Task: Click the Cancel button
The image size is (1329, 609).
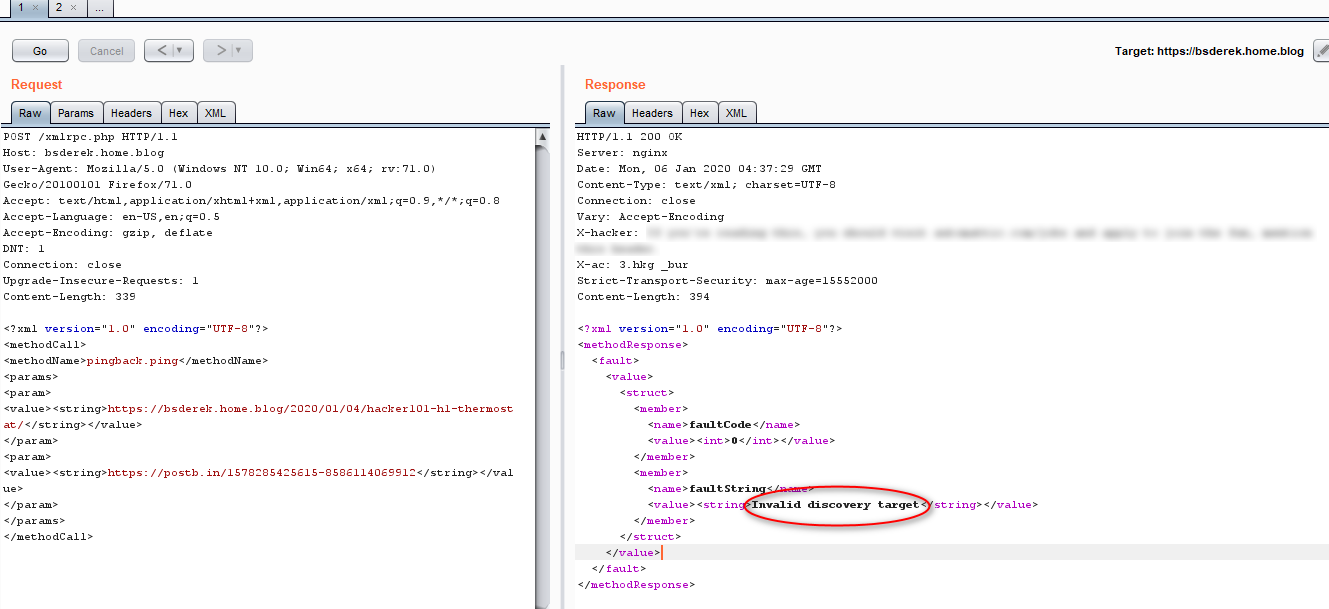Action: tap(107, 51)
